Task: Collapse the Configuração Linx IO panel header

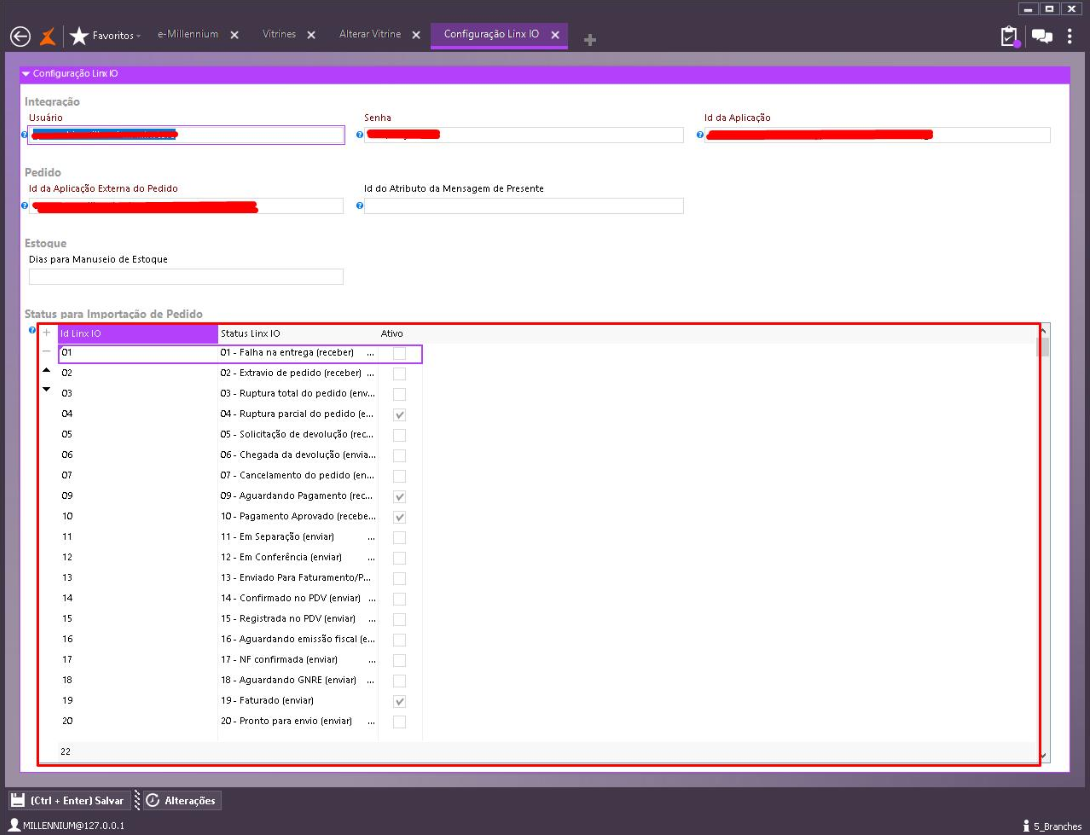Action: (544, 74)
